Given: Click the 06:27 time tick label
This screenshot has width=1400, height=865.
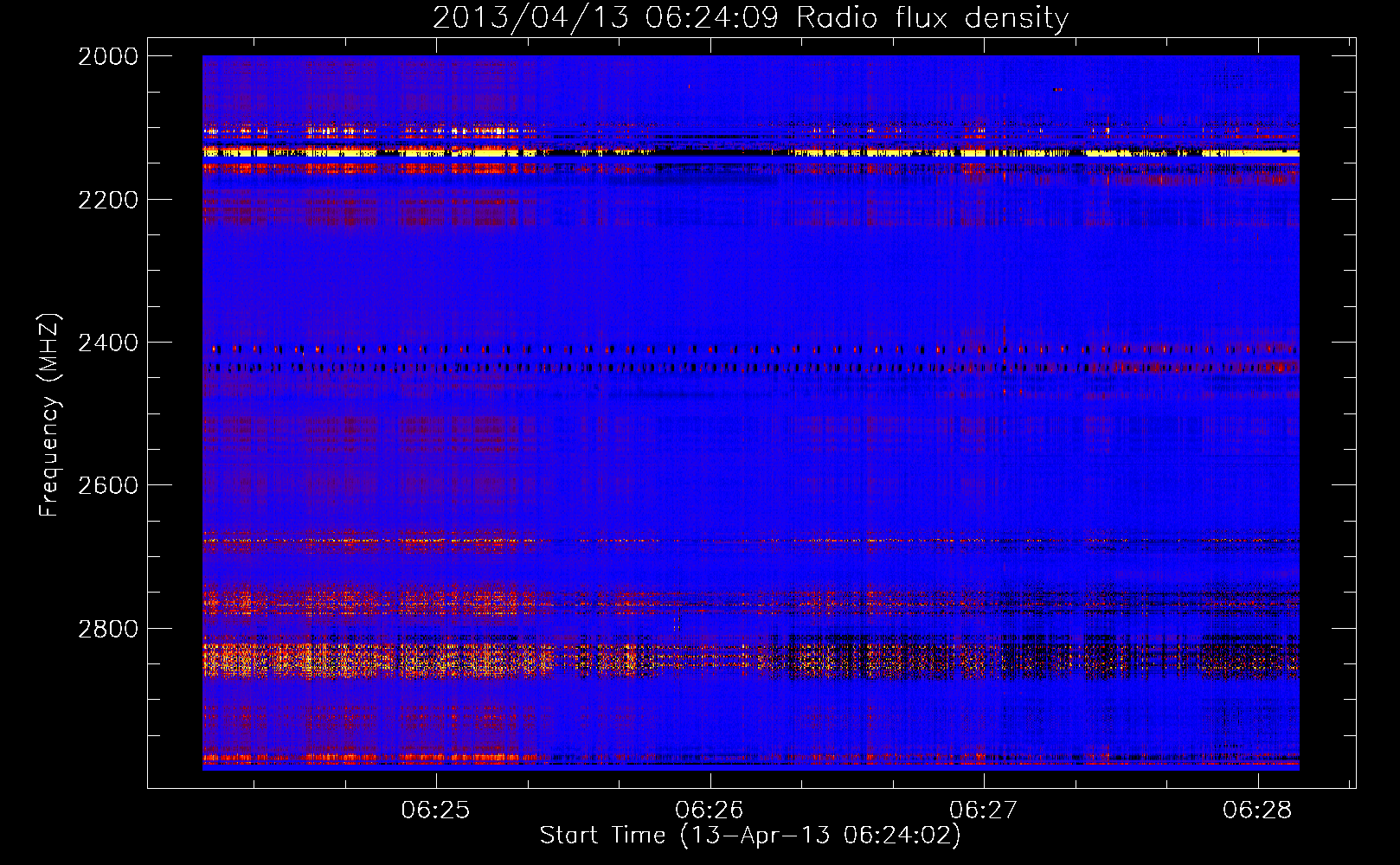Looking at the screenshot, I should pos(983,810).
